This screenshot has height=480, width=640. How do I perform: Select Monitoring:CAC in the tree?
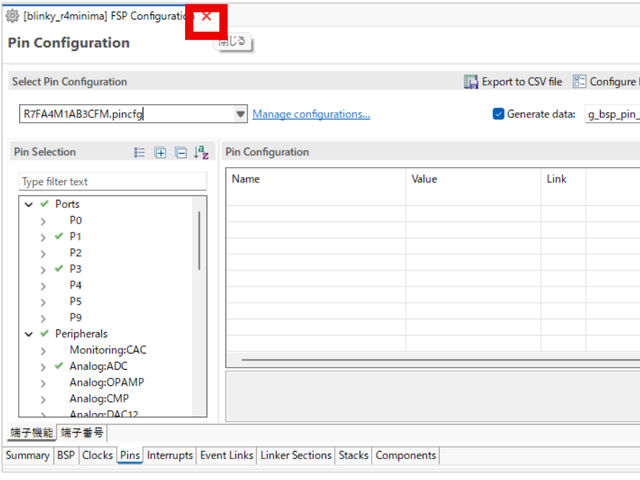[108, 350]
